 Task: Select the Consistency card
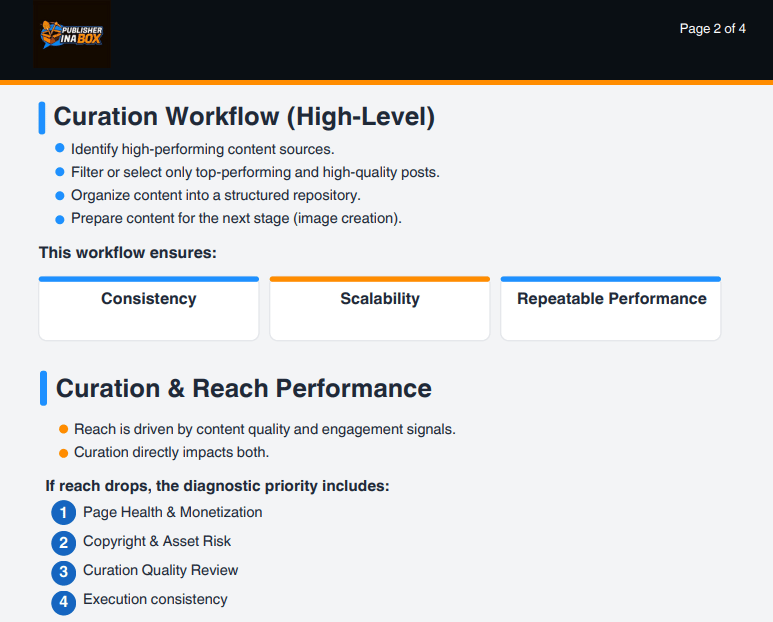coord(149,309)
